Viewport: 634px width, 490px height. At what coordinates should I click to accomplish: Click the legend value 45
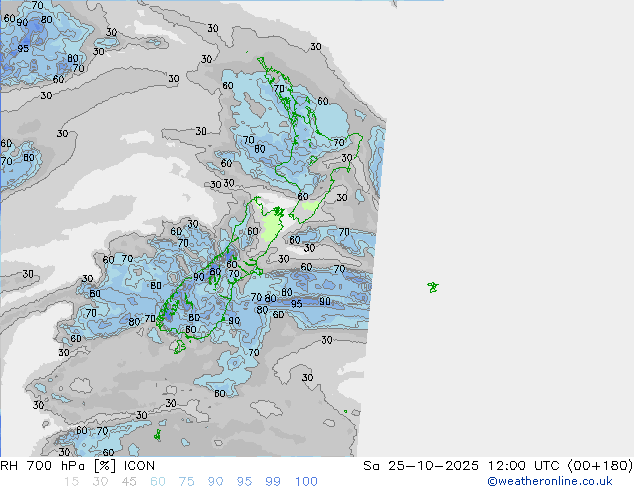tap(129, 482)
